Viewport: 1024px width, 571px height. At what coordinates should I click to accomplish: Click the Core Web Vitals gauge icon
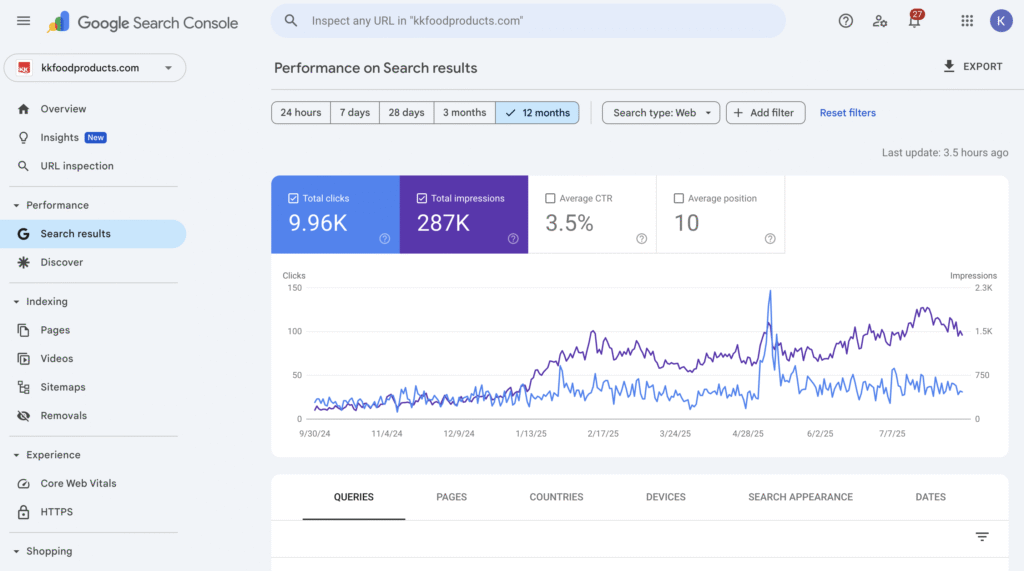point(24,483)
